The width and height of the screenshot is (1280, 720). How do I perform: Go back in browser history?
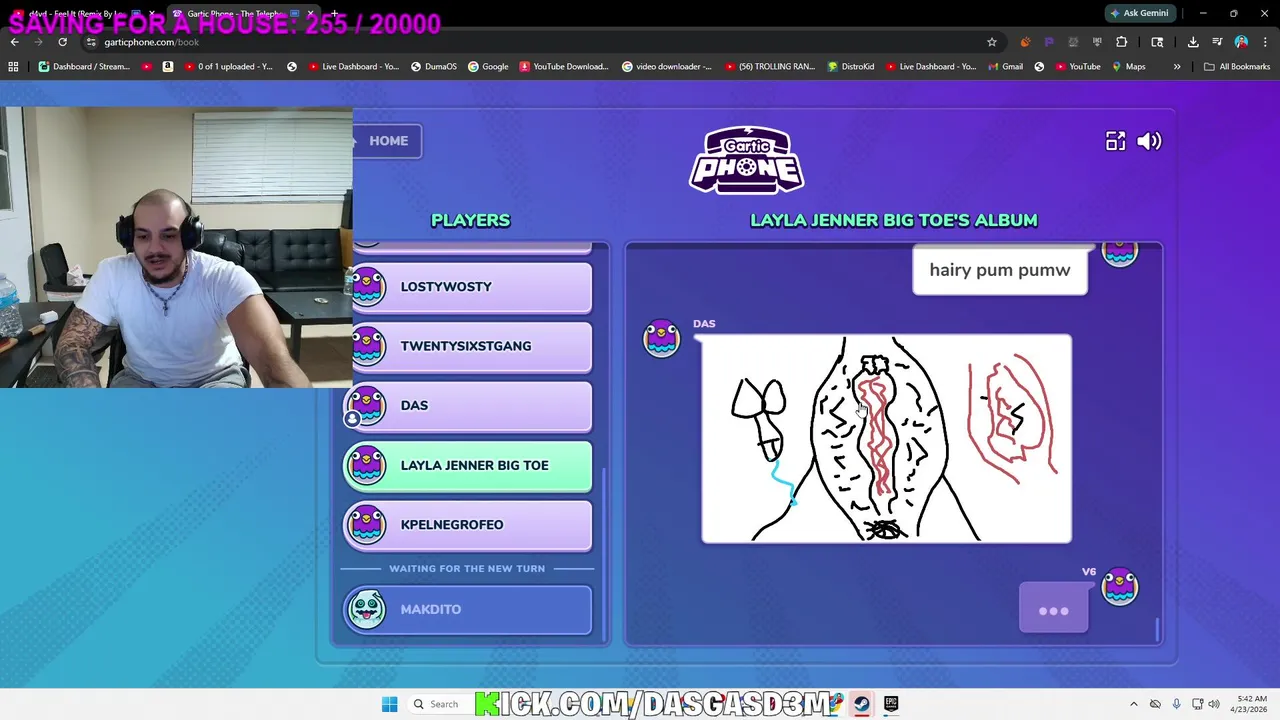pos(14,42)
